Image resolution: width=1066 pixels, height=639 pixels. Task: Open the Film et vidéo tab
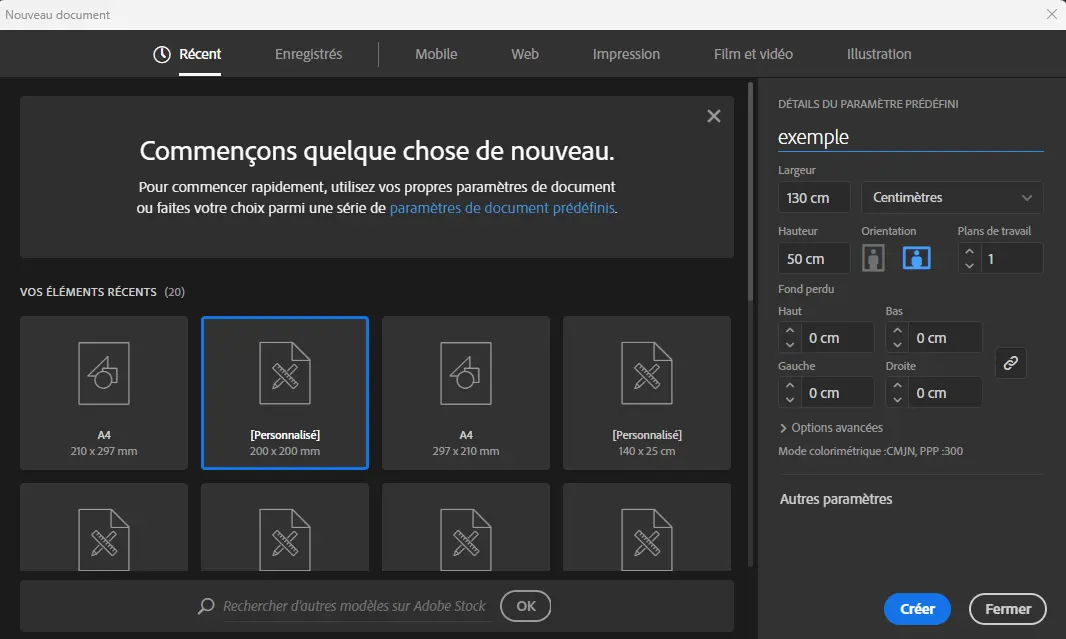point(753,54)
